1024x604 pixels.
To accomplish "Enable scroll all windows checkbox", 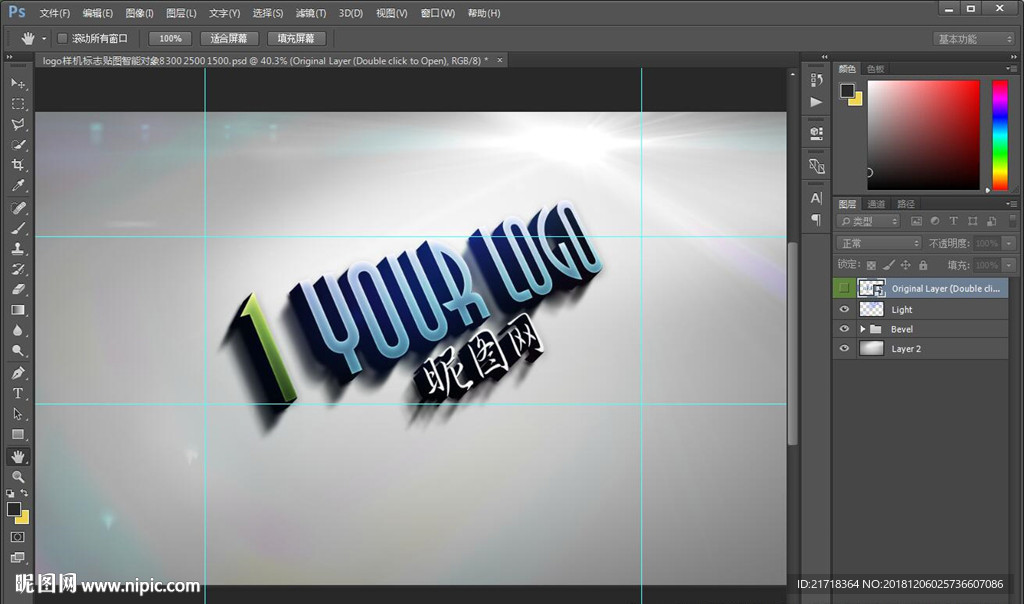I will (63, 39).
